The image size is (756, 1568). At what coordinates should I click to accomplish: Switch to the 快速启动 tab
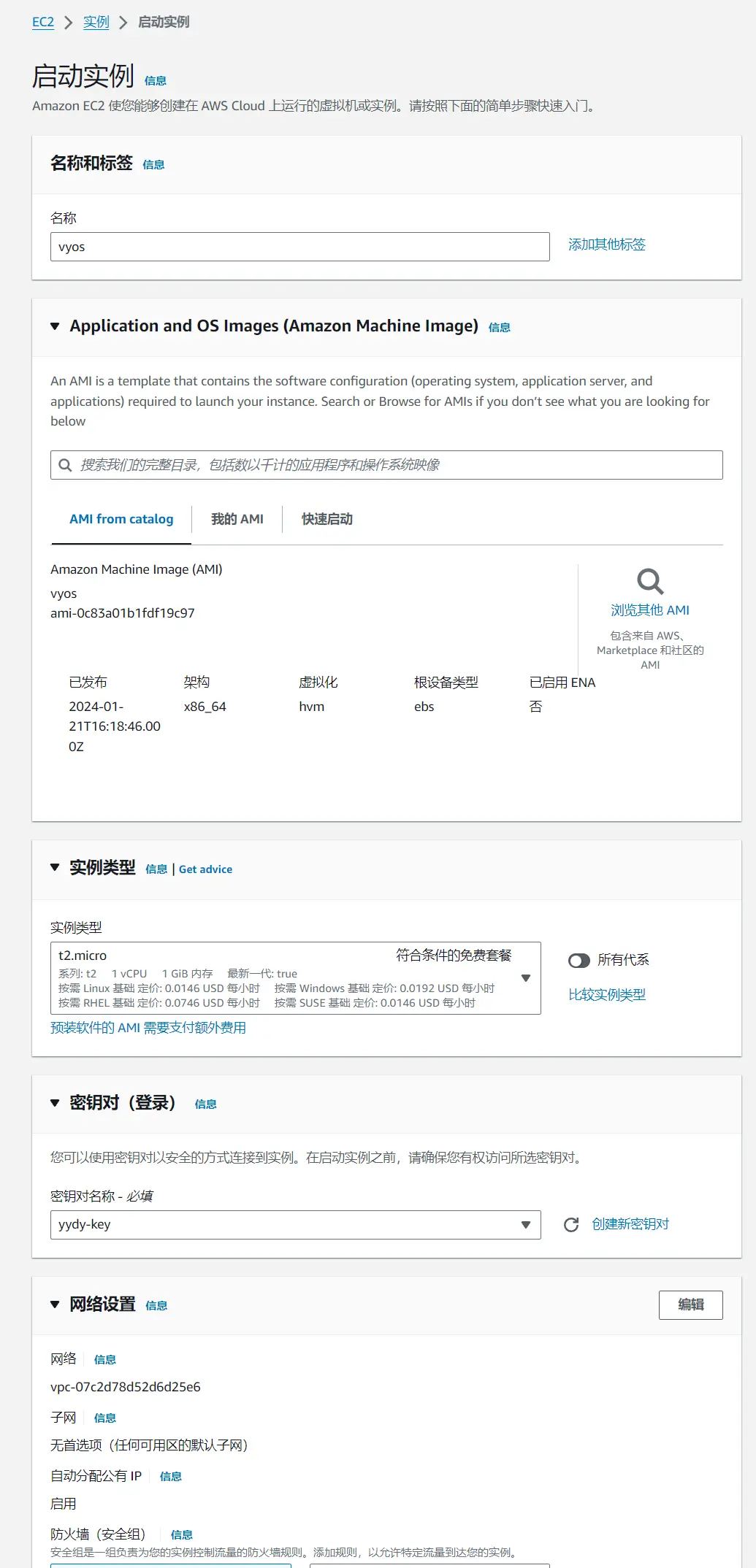[327, 519]
